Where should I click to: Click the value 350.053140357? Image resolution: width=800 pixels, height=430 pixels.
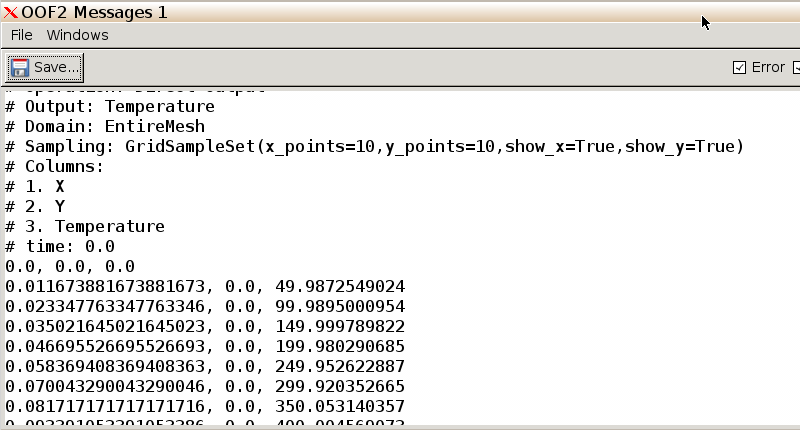click(340, 406)
